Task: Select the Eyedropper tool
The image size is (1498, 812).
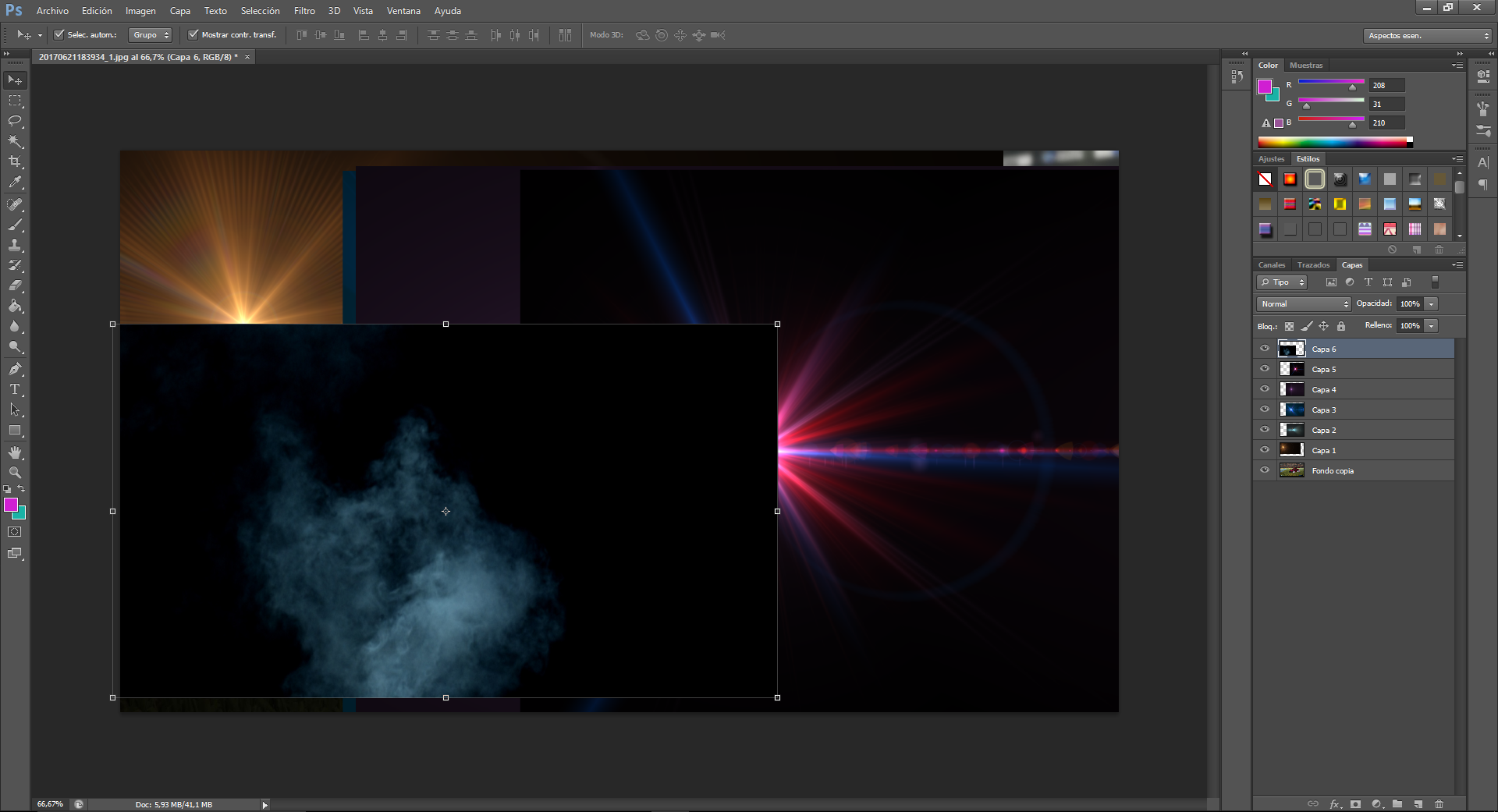Action: [15, 183]
